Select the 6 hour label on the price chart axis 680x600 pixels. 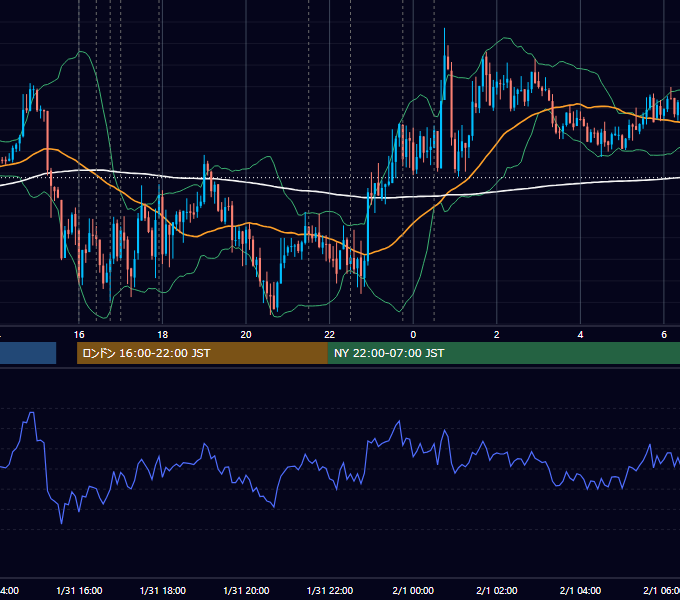tap(664, 335)
